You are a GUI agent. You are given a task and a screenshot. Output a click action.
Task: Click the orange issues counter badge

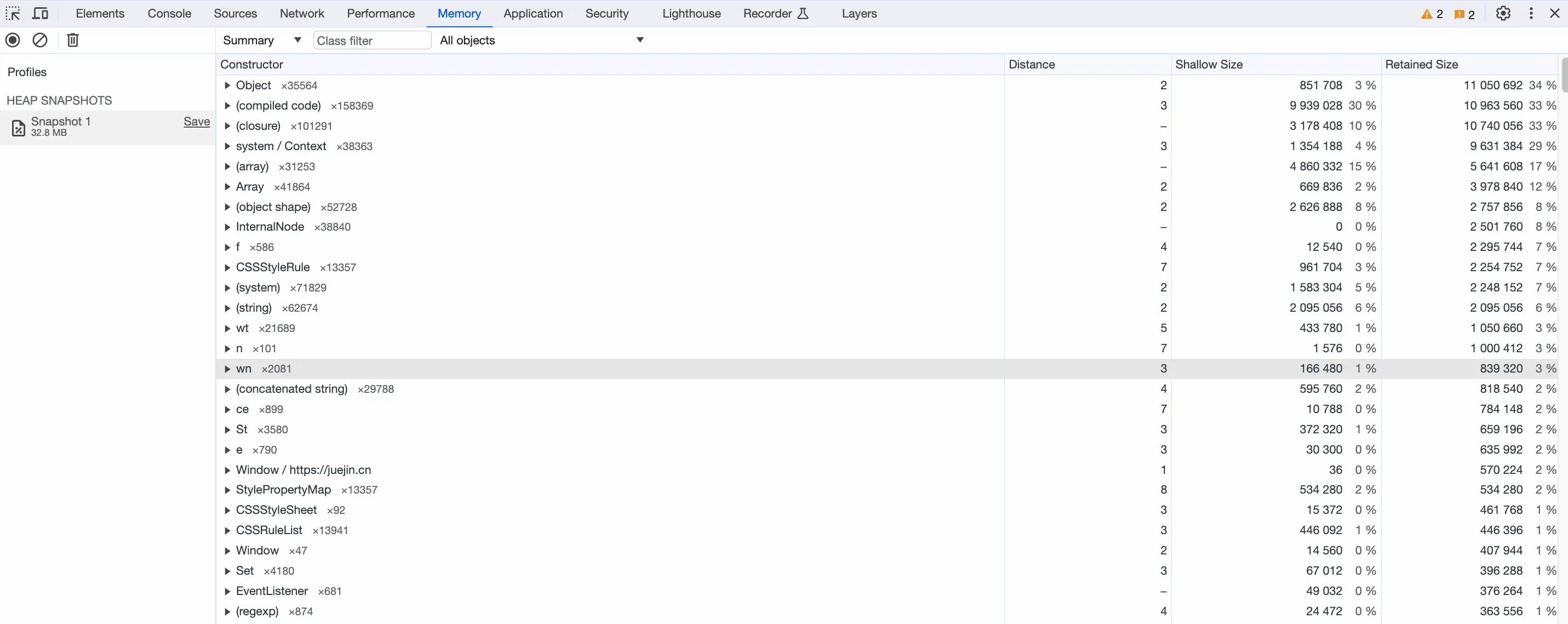pos(1464,14)
